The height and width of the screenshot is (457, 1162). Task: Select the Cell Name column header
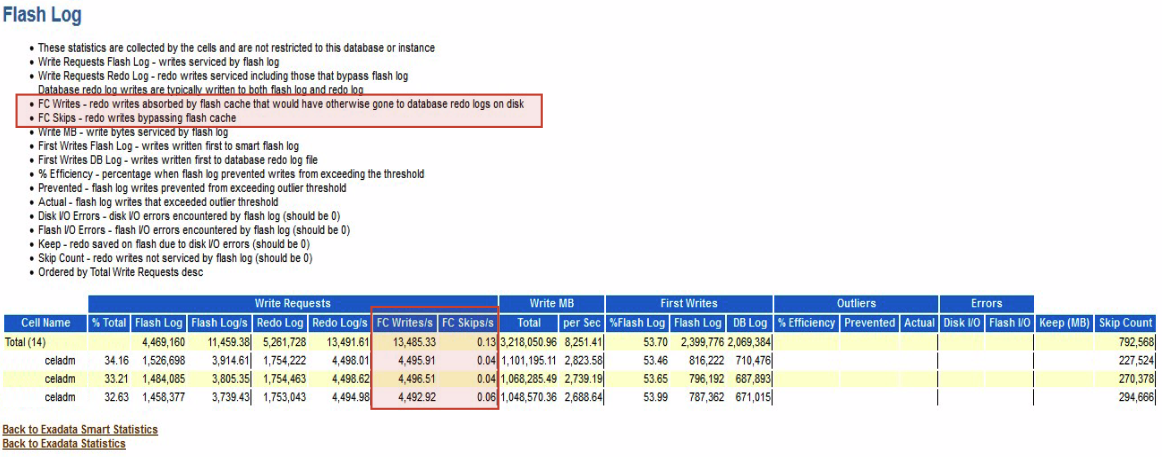(x=45, y=323)
